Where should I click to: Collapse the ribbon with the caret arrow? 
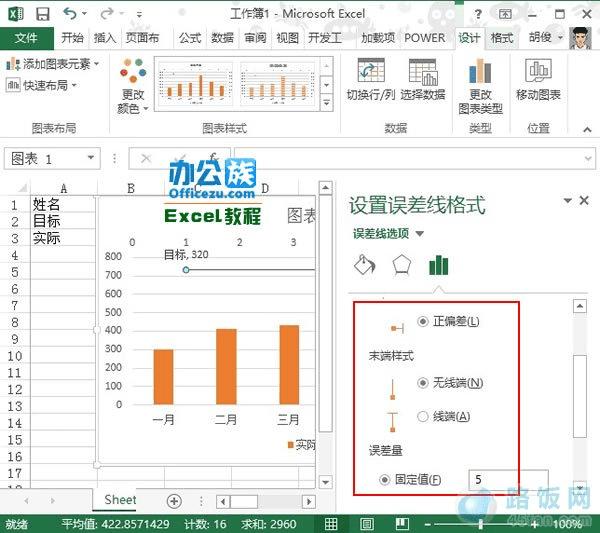pos(587,130)
